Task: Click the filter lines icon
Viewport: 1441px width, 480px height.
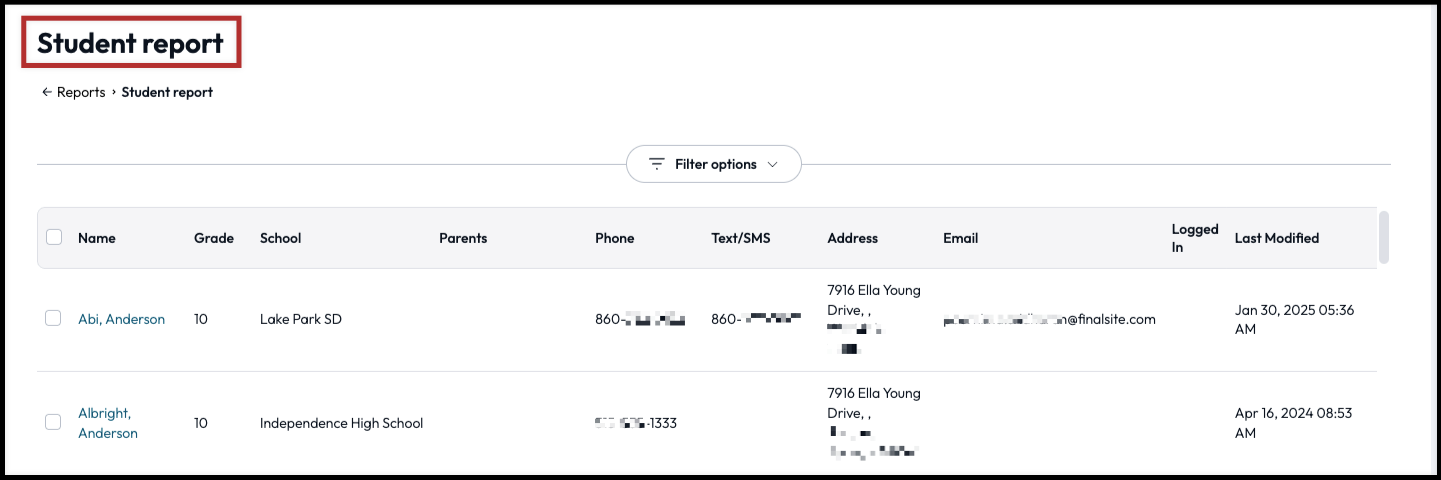Action: (x=656, y=164)
